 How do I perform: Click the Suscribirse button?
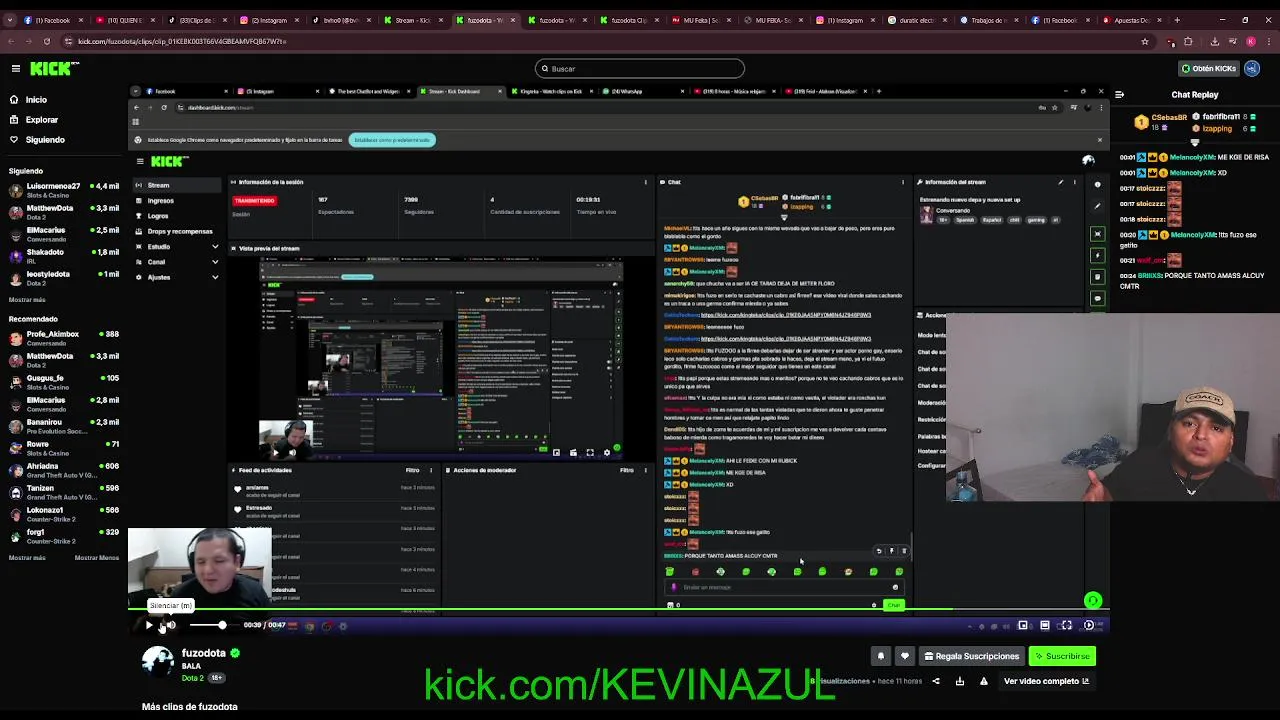click(x=1062, y=656)
